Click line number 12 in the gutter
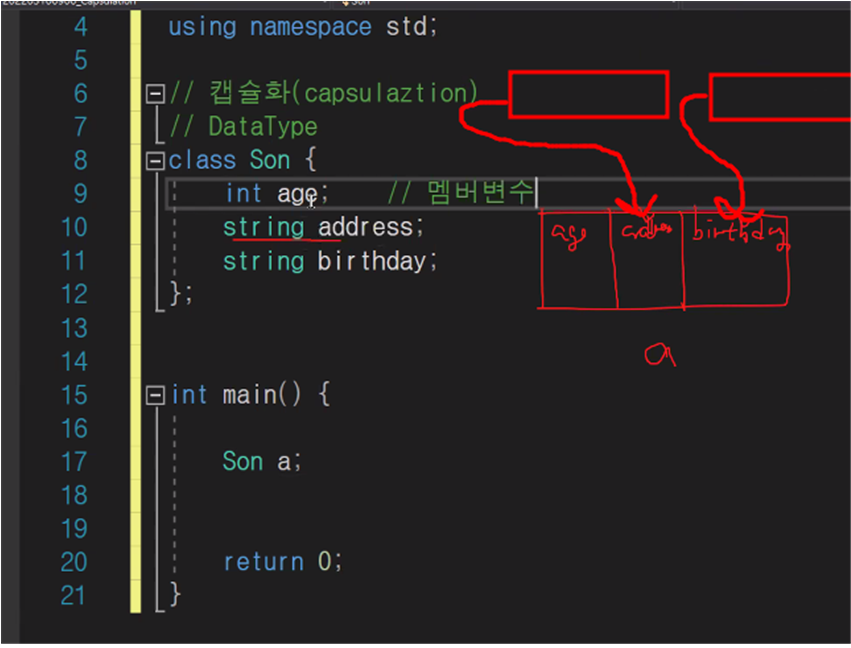Viewport: 851px width, 648px height. [74, 294]
